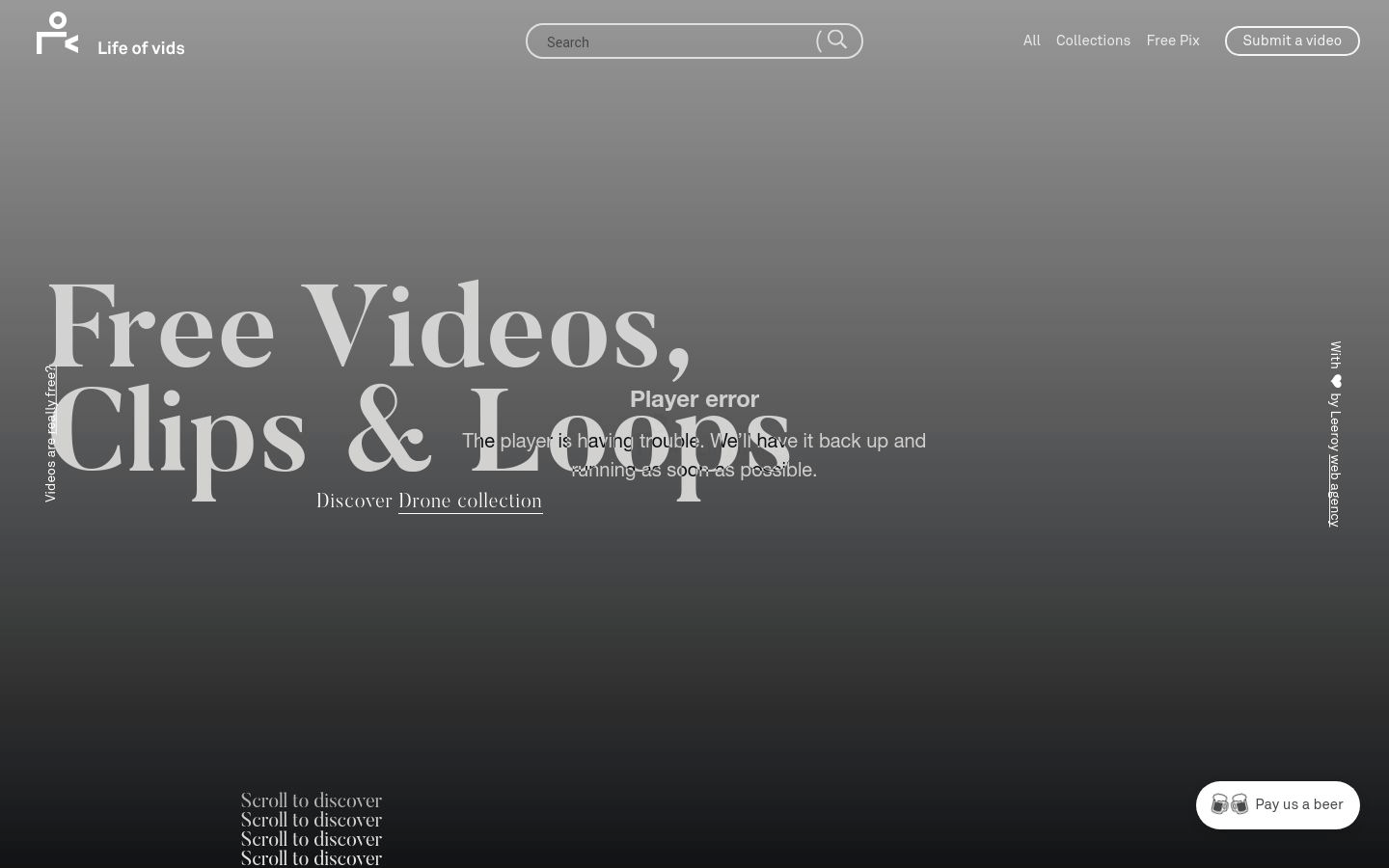The height and width of the screenshot is (868, 1389).
Task: Open the All videos nav item
Action: [x=1031, y=41]
